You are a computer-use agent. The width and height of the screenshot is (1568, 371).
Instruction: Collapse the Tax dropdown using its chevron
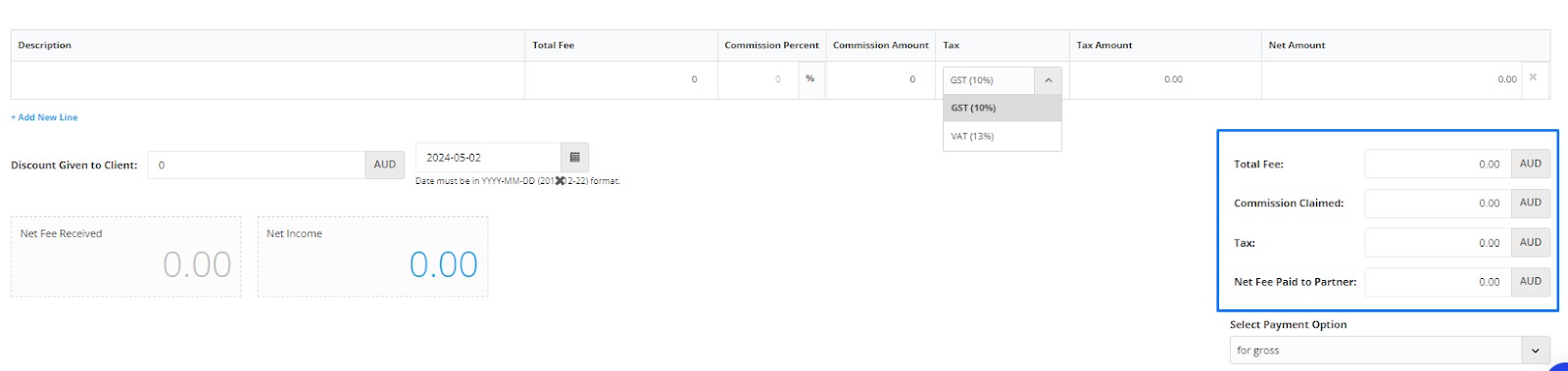(x=1048, y=80)
